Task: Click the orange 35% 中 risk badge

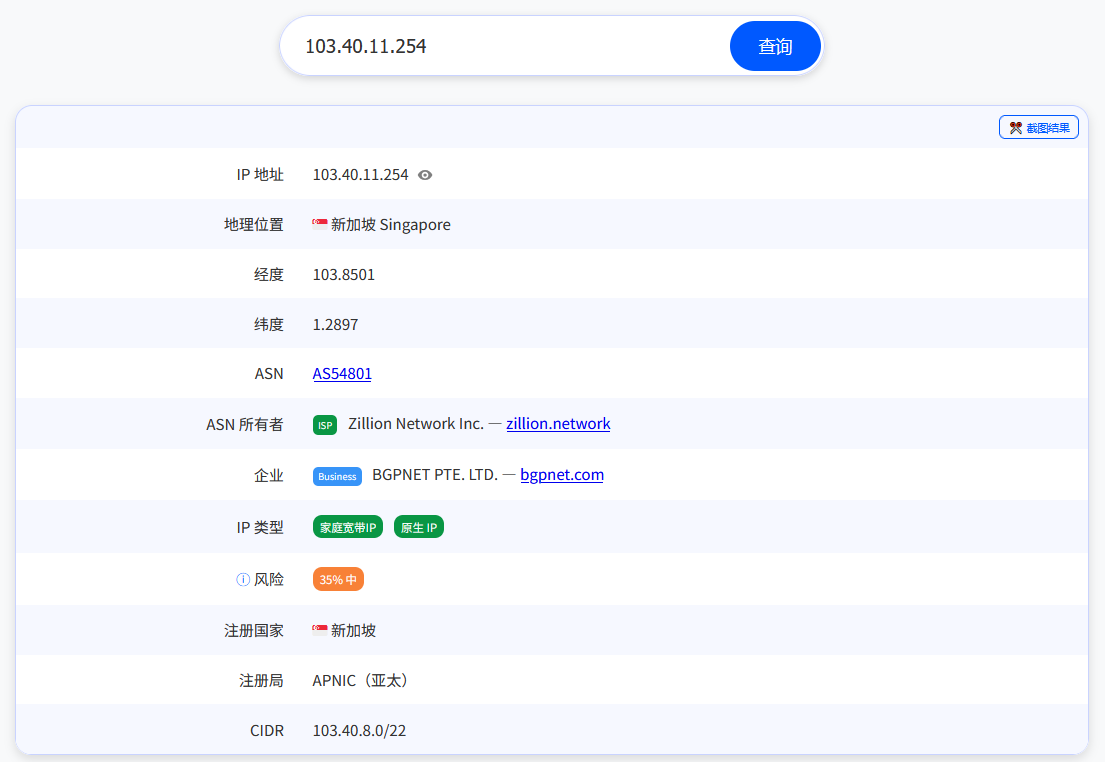Action: tap(337, 578)
